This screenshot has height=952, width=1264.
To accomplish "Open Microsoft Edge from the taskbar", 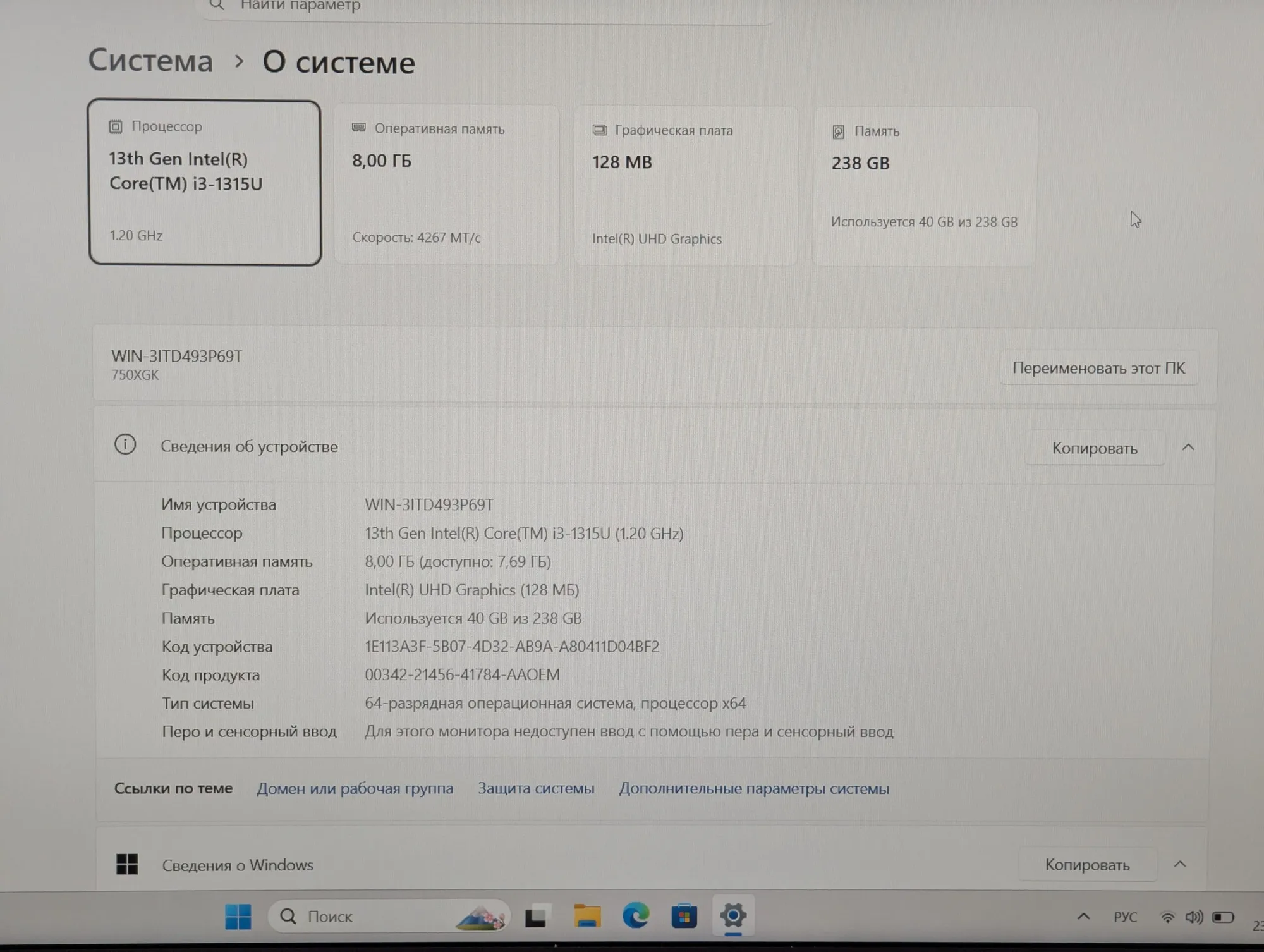I will 636,915.
